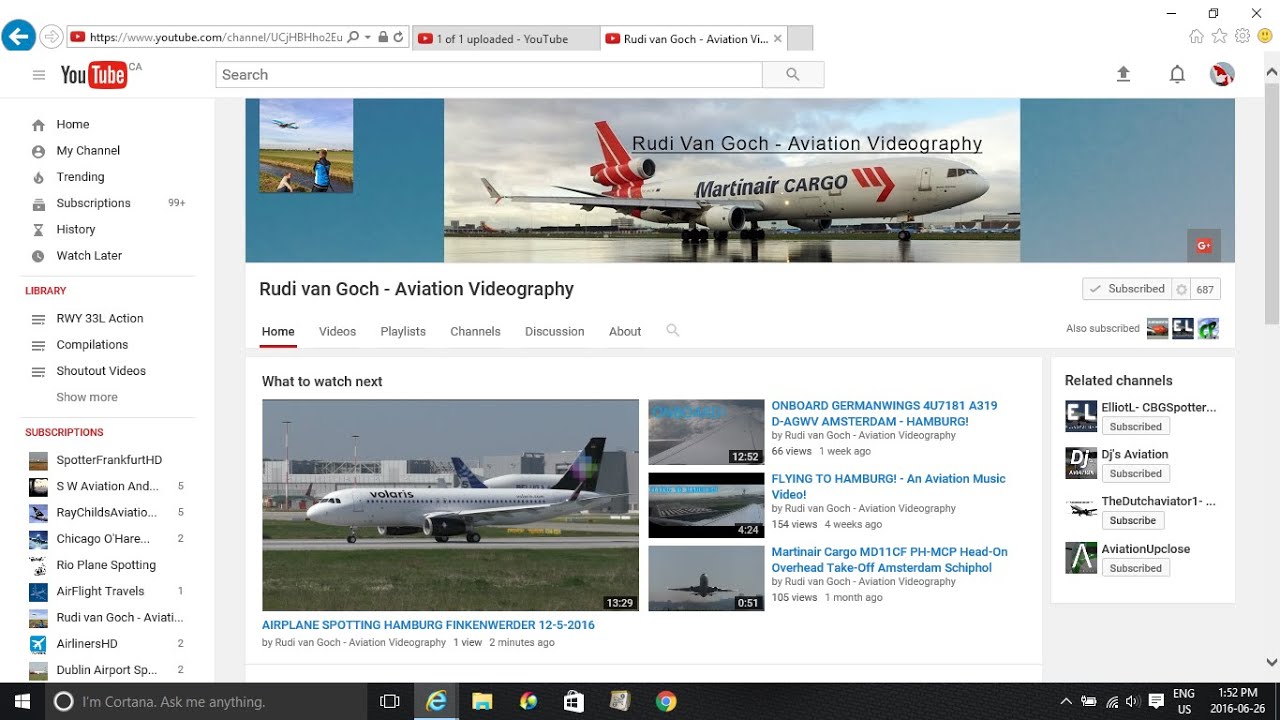Click the Cortana search box

[x=206, y=702]
